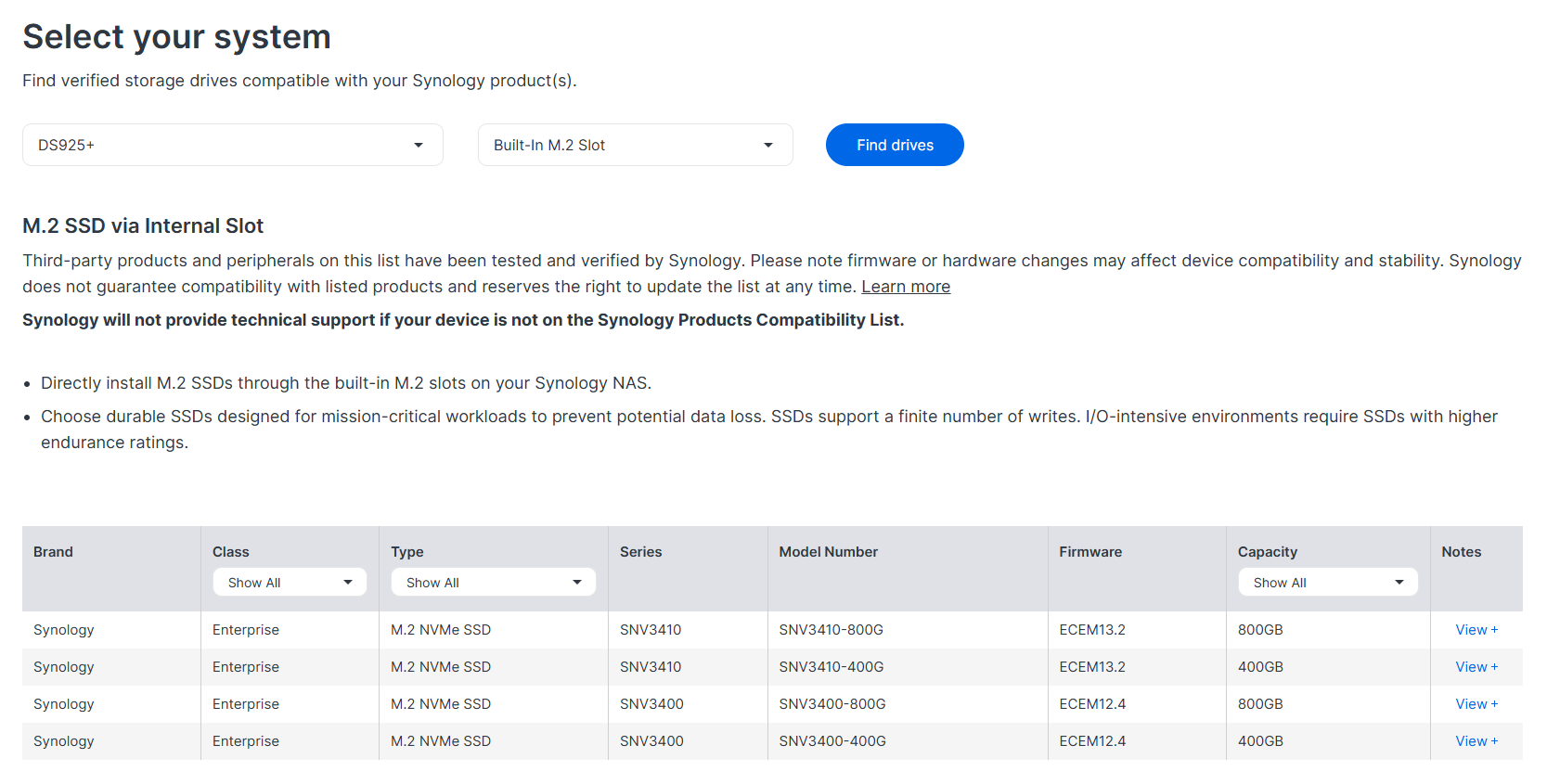Expand the Type Show All filter
Screen dimensions: 1547x784
(493, 582)
